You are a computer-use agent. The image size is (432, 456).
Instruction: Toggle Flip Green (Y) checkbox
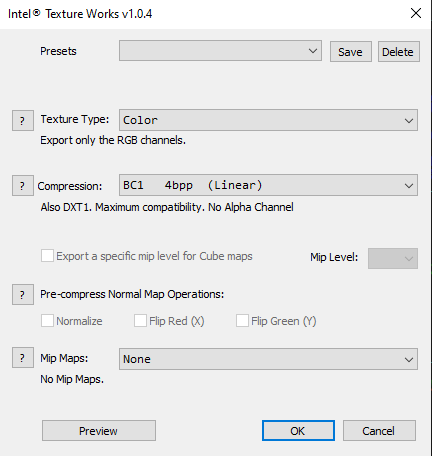242,321
